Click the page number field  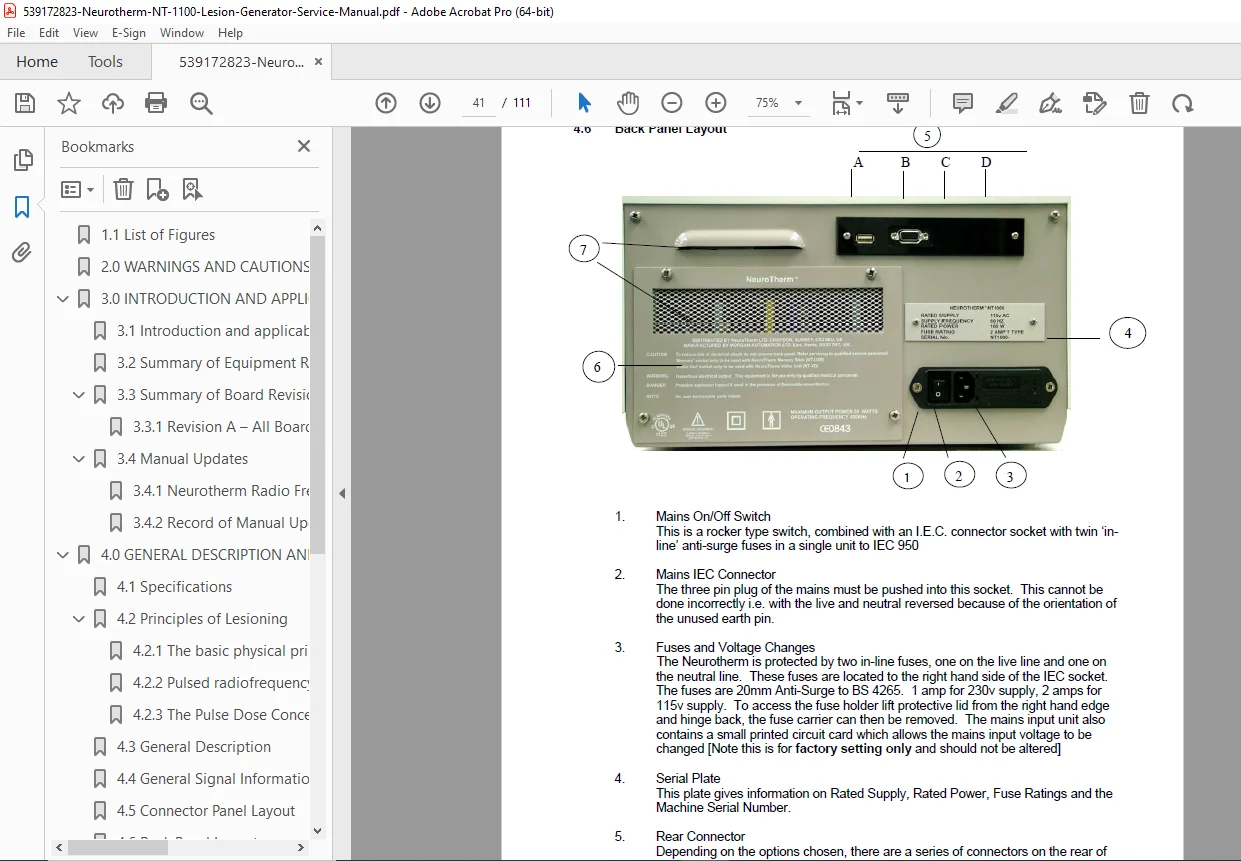(x=479, y=103)
